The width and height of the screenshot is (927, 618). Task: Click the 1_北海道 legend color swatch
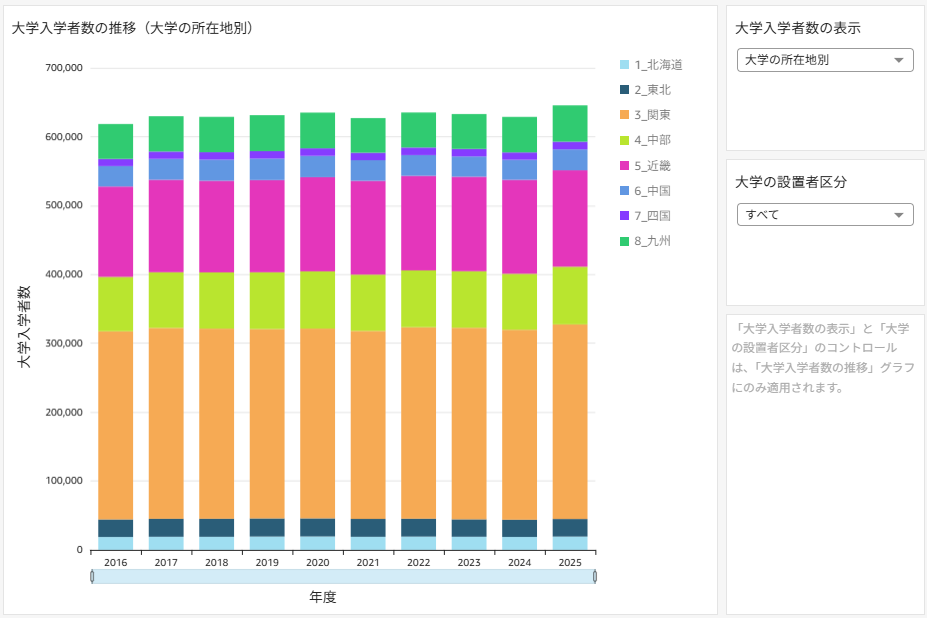click(625, 65)
